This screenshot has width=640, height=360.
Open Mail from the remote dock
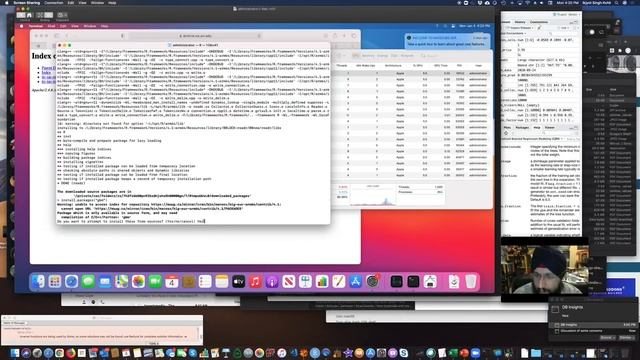click(105, 282)
